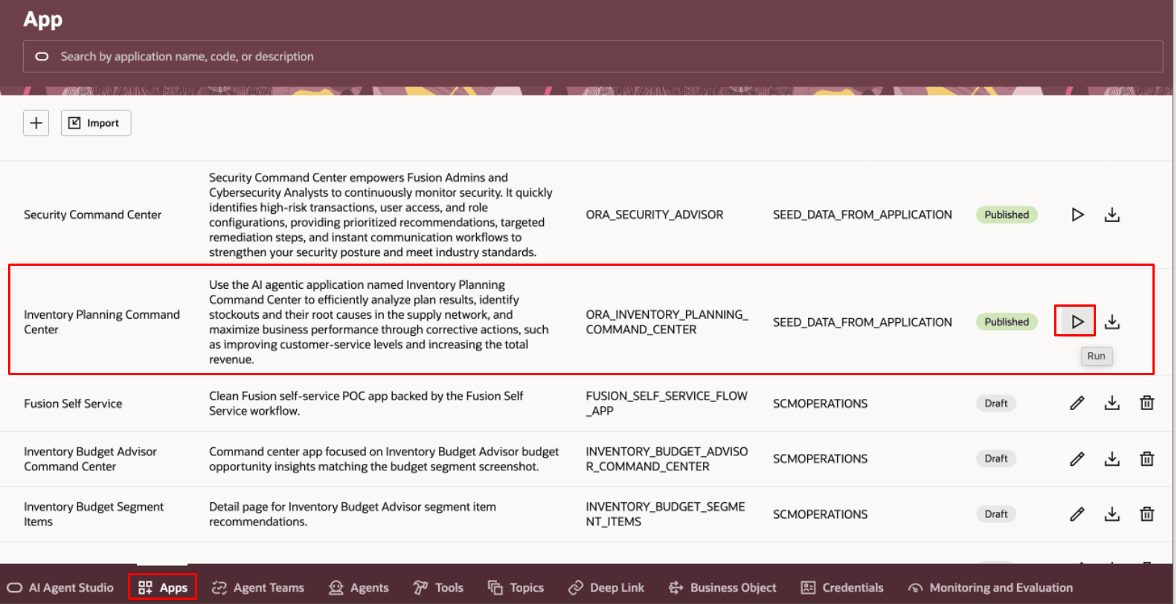
Task: Click Draft badge for Inventory Budget Advisor
Action: 996,458
